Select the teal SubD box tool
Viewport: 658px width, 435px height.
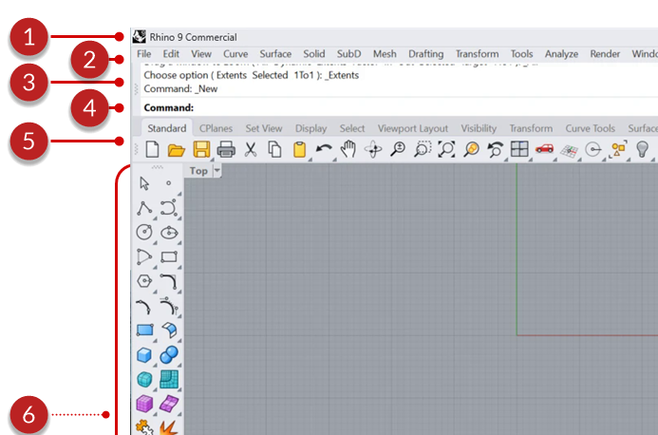click(145, 379)
